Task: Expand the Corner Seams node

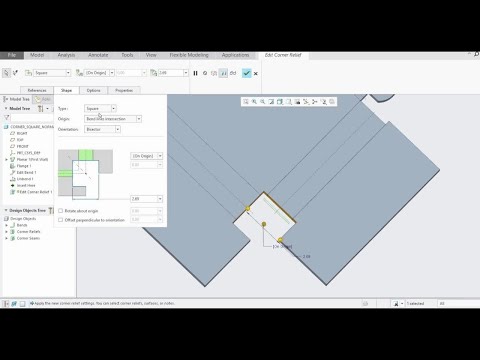Action: point(6,238)
